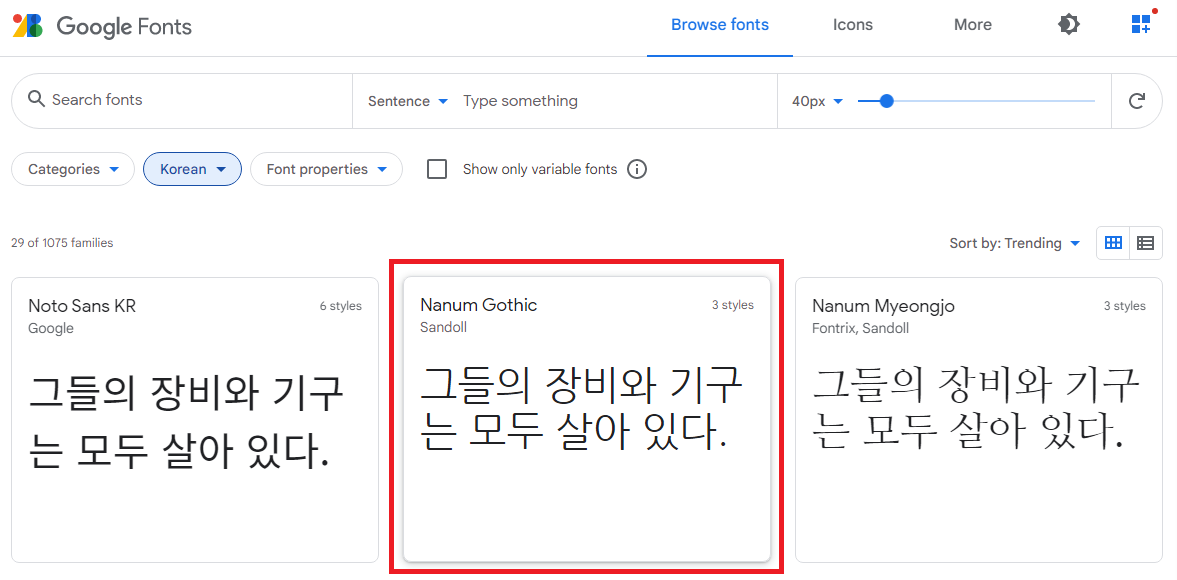Image resolution: width=1177 pixels, height=580 pixels.
Task: Reset the preview settings with the refresh icon
Action: (1136, 101)
